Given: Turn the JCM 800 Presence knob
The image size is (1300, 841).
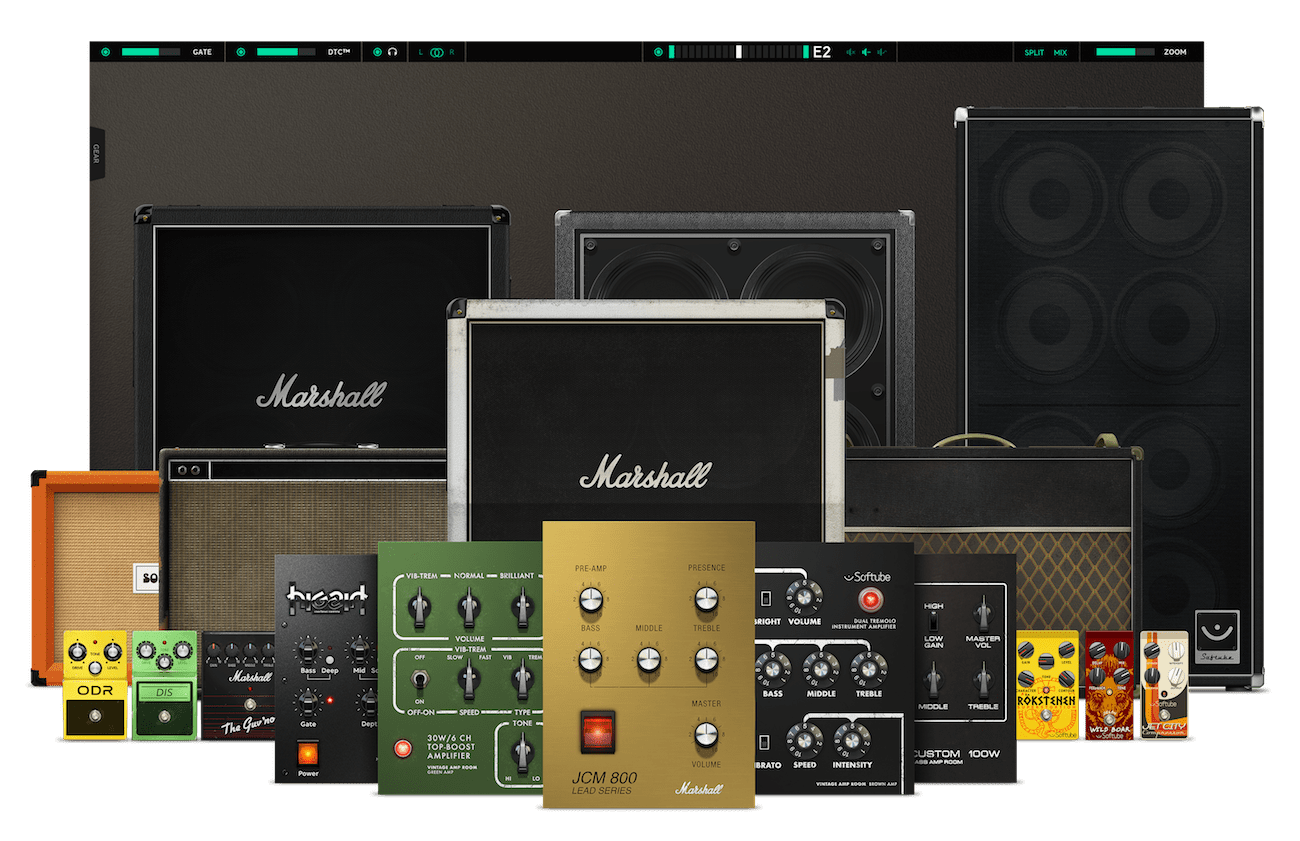Looking at the screenshot, I should (706, 598).
